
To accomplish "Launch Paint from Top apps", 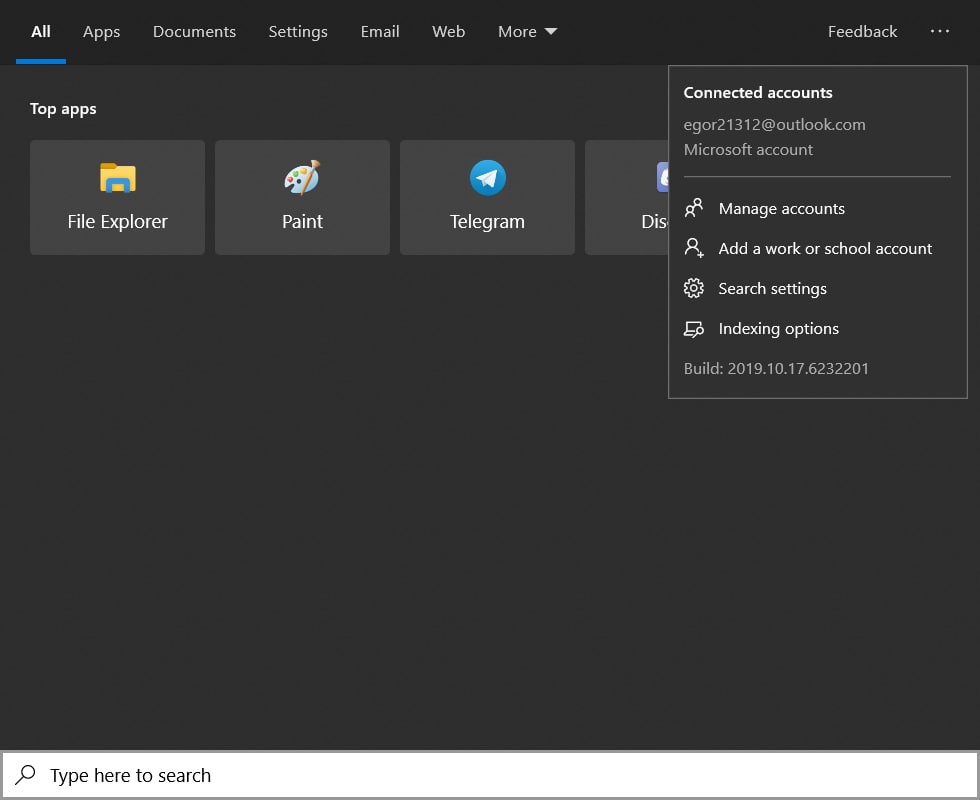I will tap(302, 198).
